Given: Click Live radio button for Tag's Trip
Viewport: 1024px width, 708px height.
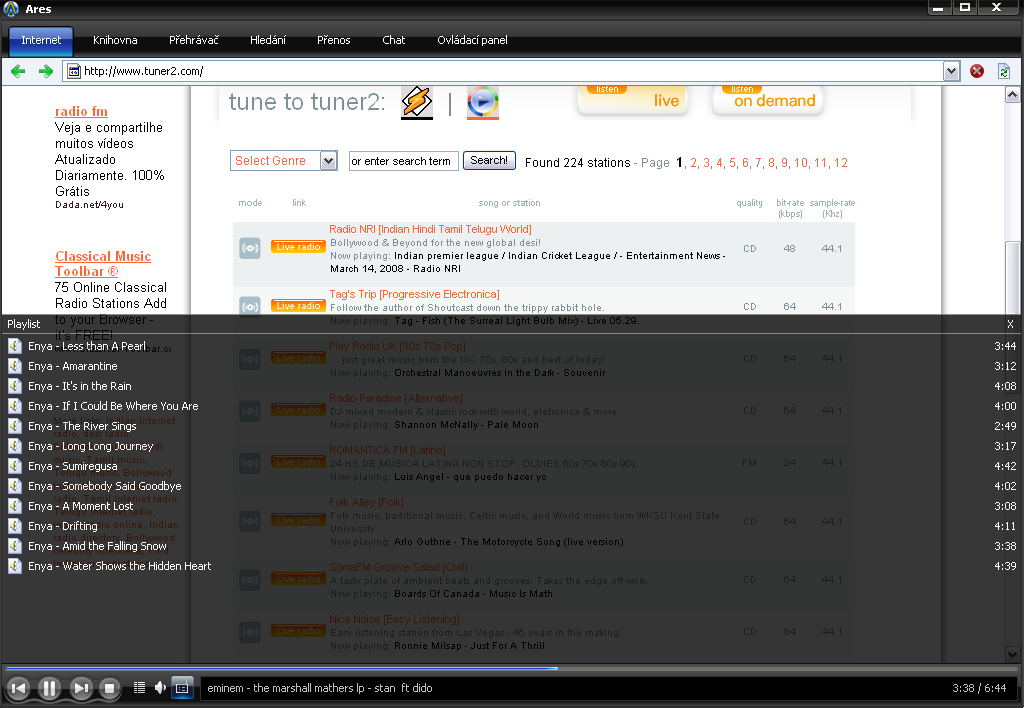Looking at the screenshot, I should pyautogui.click(x=298, y=306).
